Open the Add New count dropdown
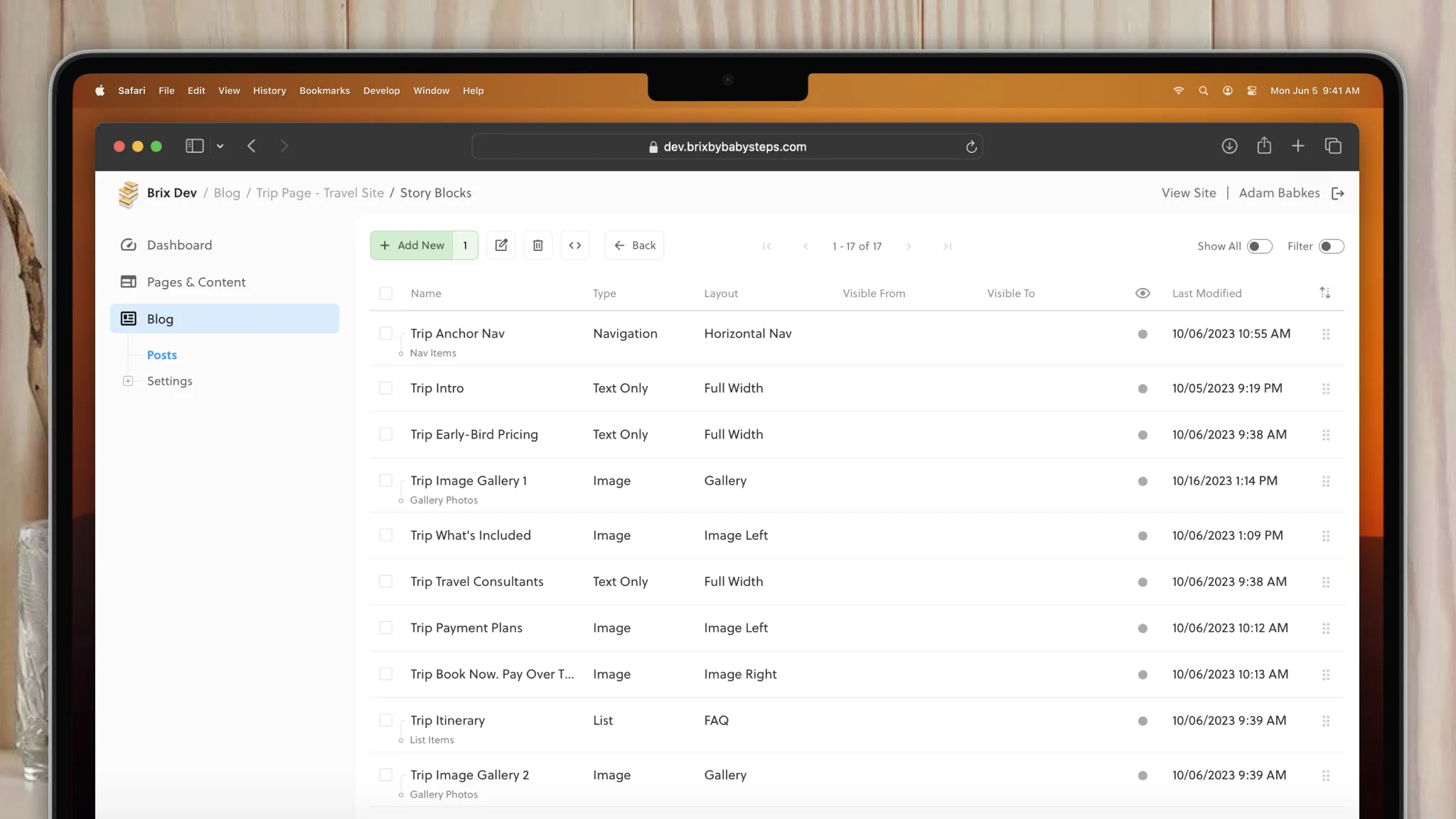The height and width of the screenshot is (819, 1456). click(465, 245)
